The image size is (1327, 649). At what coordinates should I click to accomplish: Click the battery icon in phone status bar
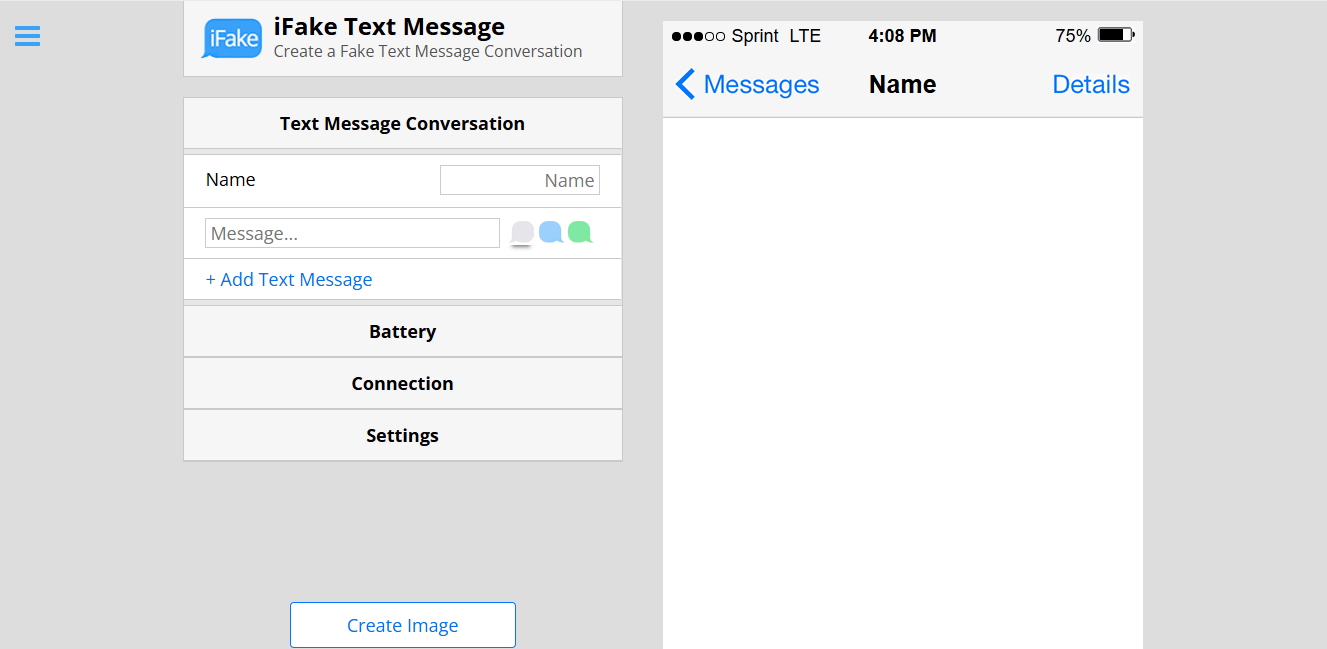click(1116, 35)
